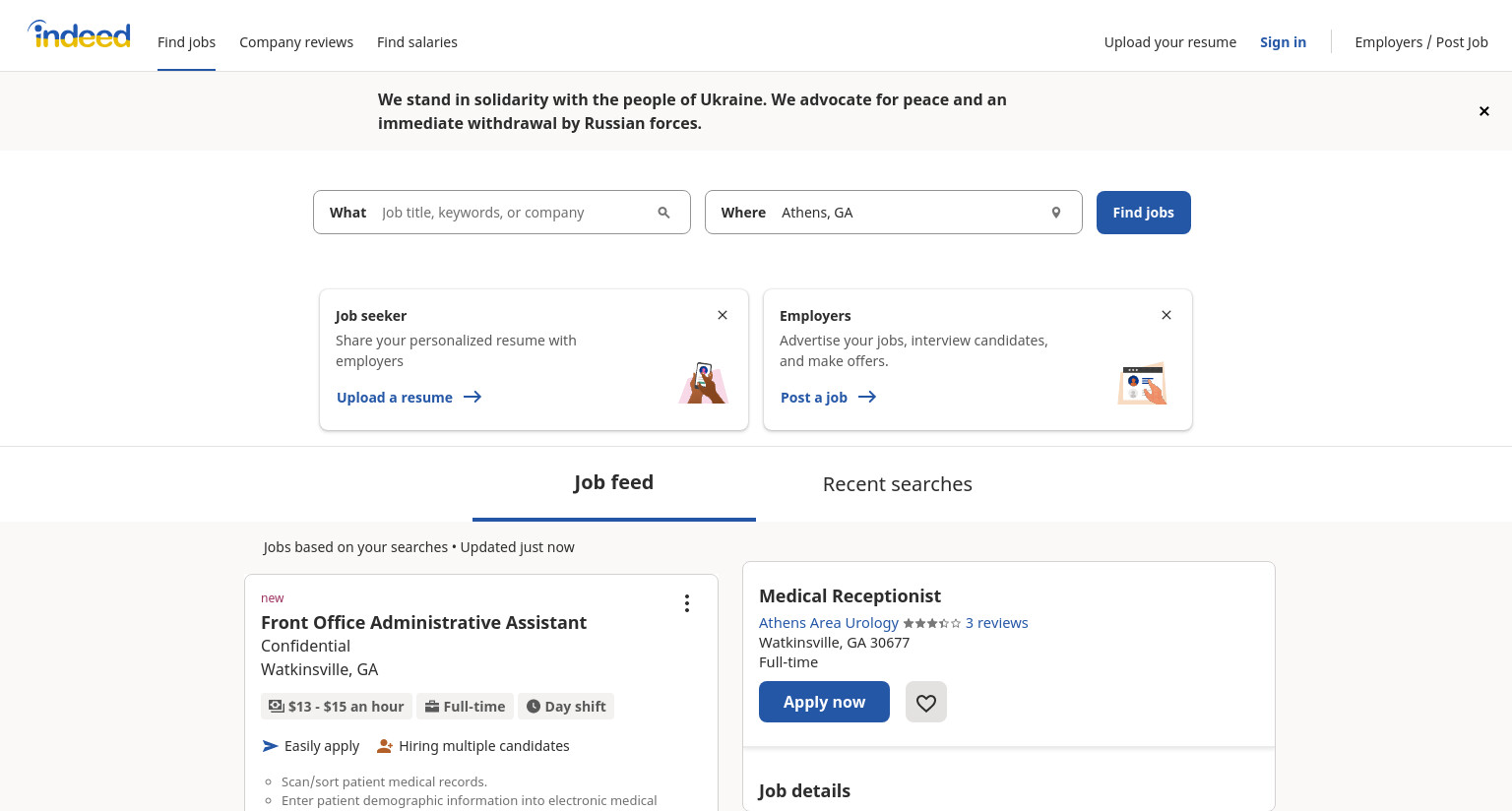Click 'Jobs based on your searches' text
This screenshot has height=811, width=1512.
coord(355,547)
